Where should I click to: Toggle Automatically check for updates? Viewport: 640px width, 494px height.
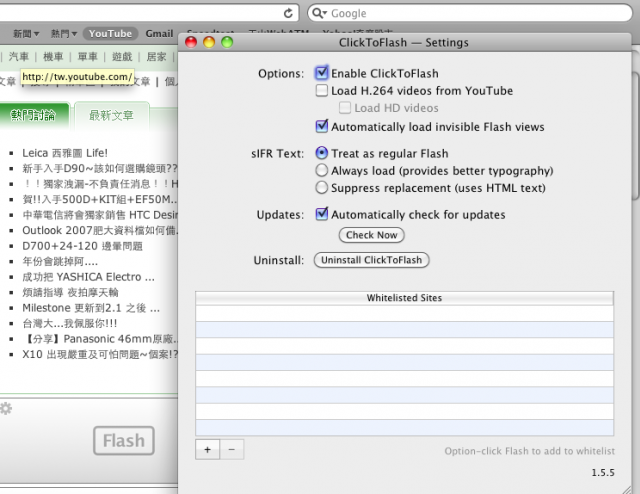322,214
